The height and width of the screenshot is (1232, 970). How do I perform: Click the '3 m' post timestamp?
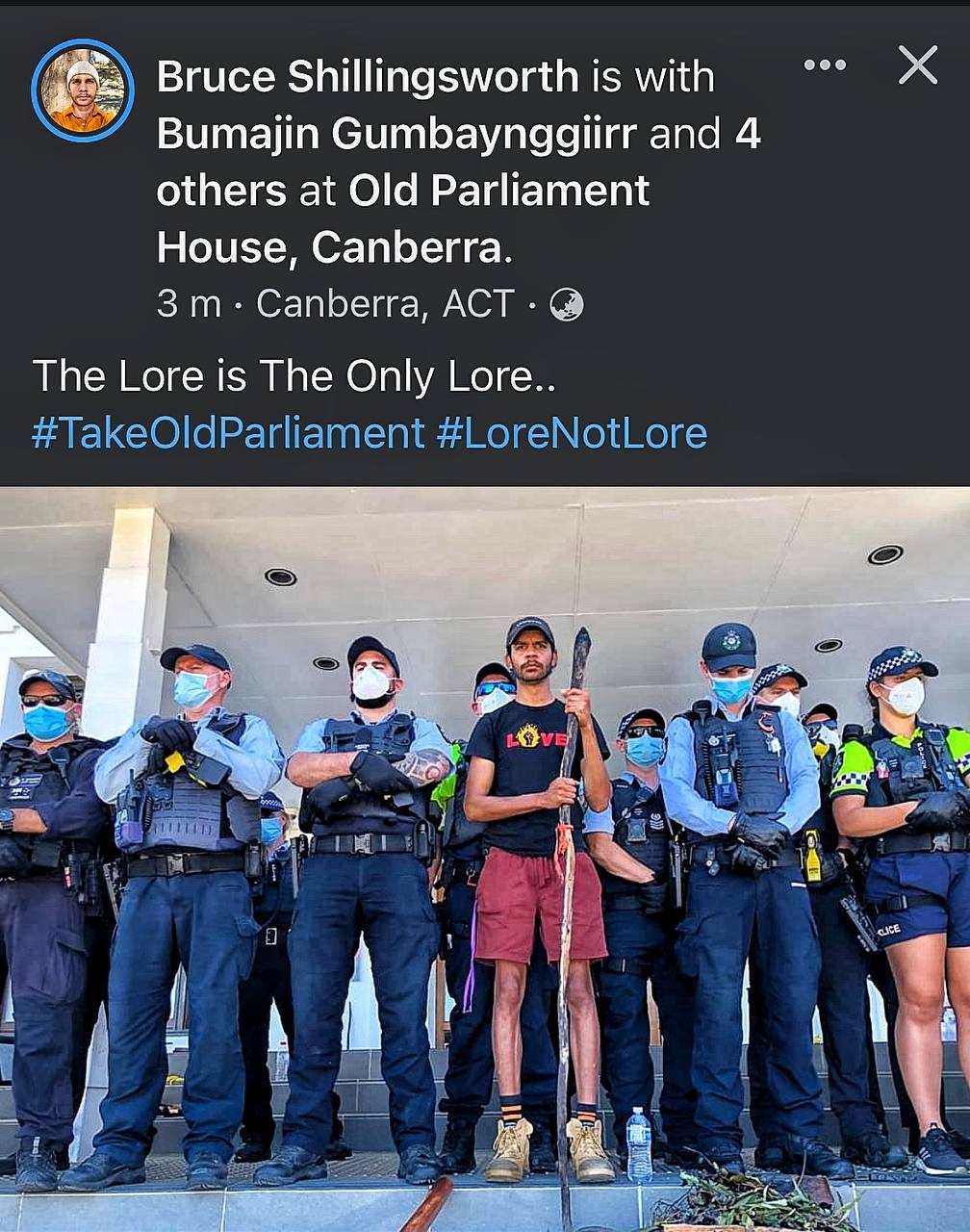click(x=189, y=304)
